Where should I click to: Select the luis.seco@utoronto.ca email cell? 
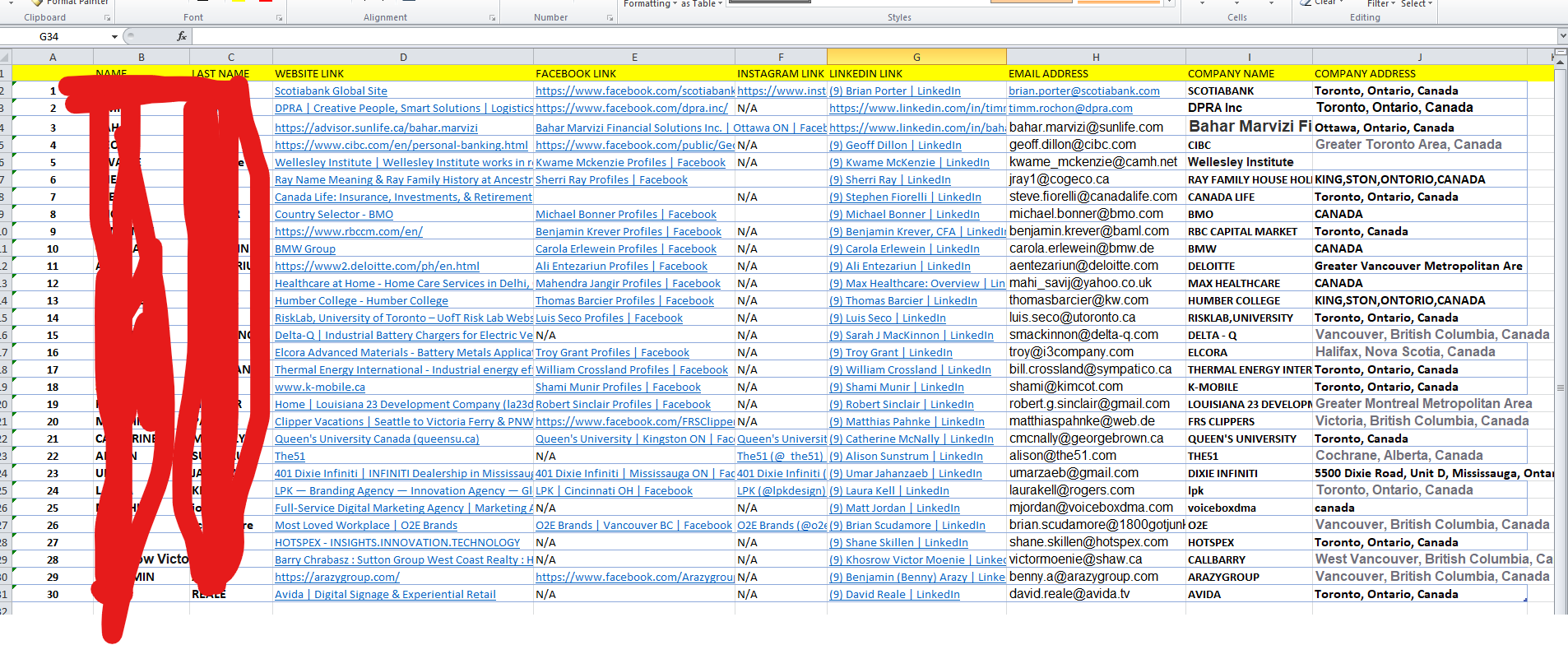1096,318
